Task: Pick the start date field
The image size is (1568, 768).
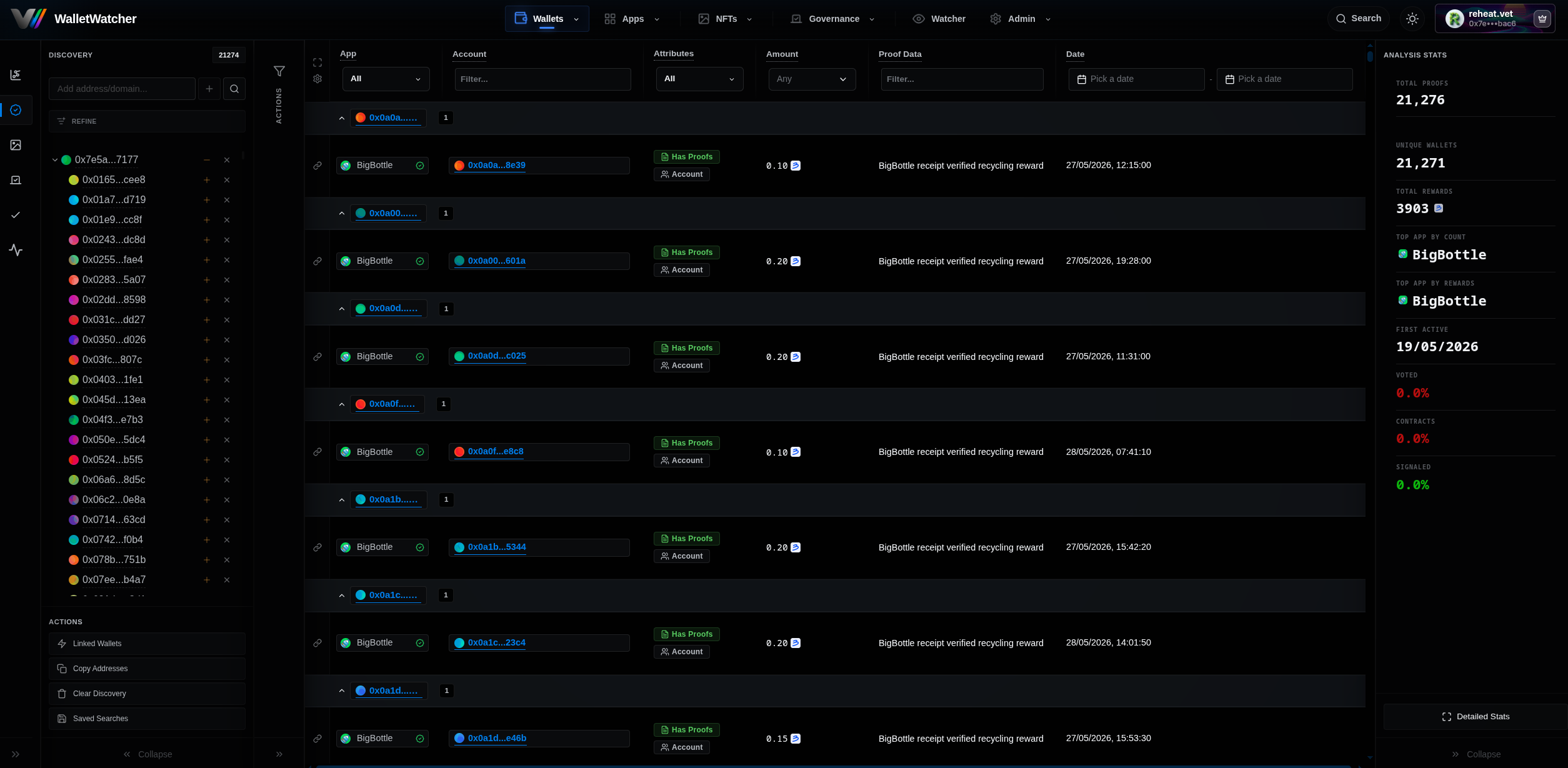Action: [1136, 79]
